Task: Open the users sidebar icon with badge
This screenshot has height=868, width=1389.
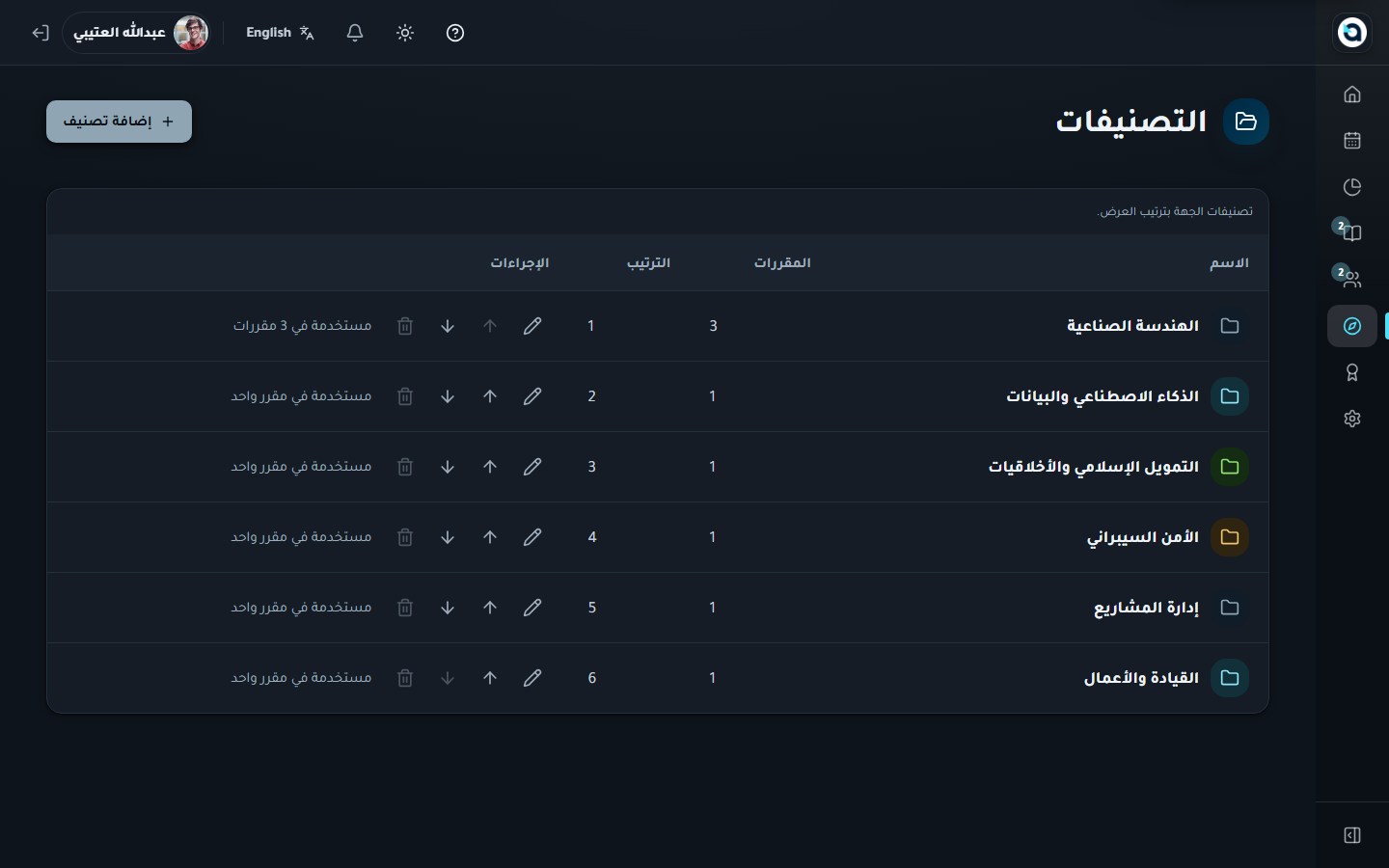Action: tap(1352, 280)
